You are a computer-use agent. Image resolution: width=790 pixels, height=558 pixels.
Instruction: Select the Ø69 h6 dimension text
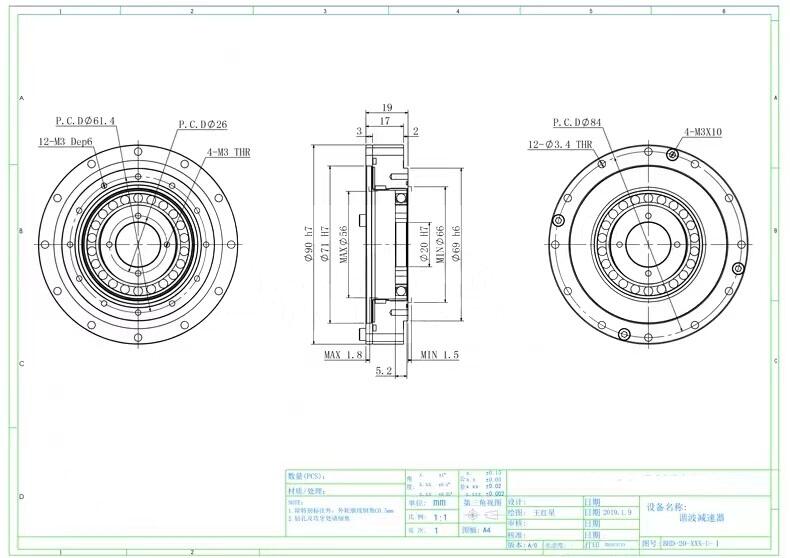(x=455, y=240)
